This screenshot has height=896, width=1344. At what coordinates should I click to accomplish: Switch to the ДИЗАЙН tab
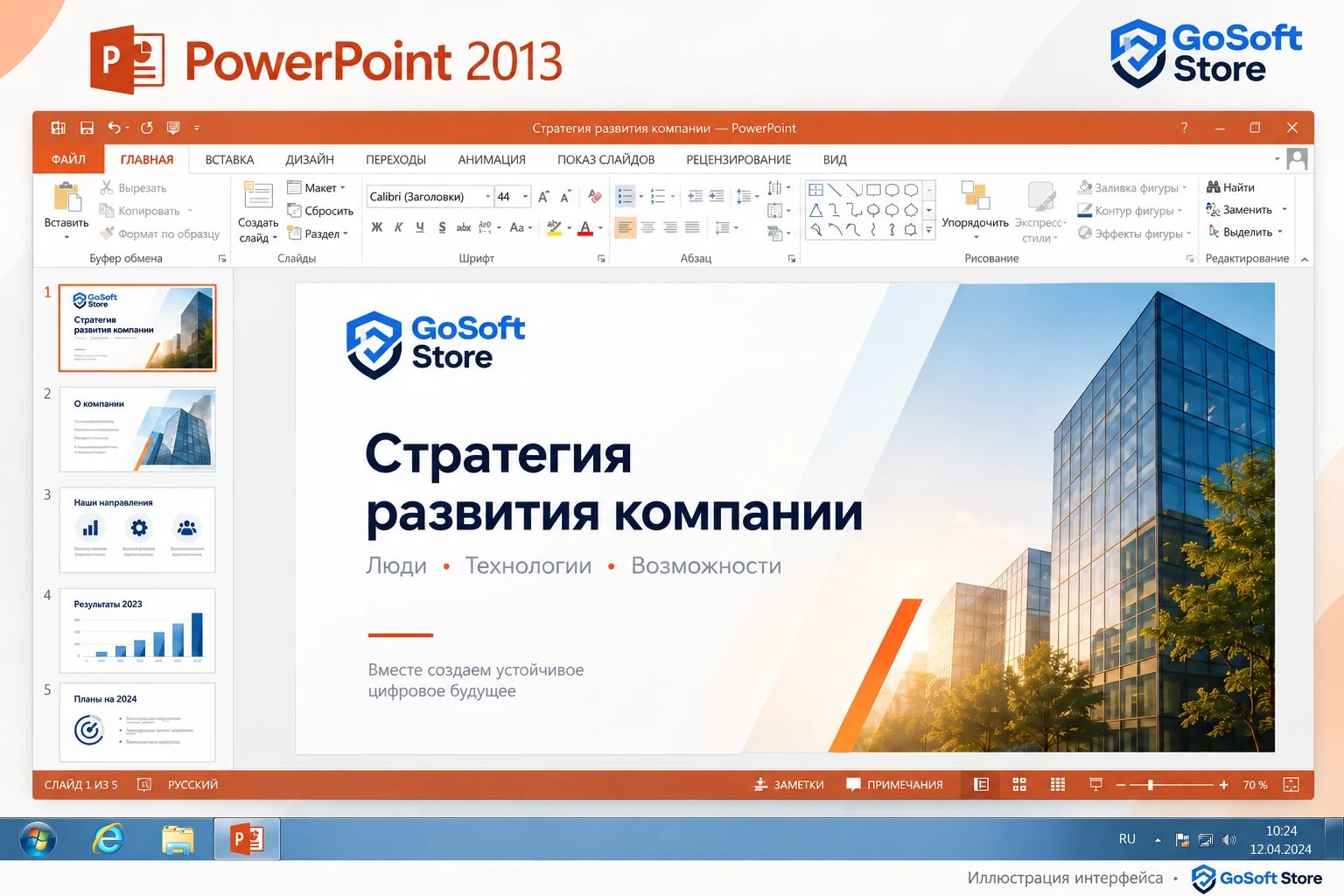pyautogui.click(x=310, y=159)
